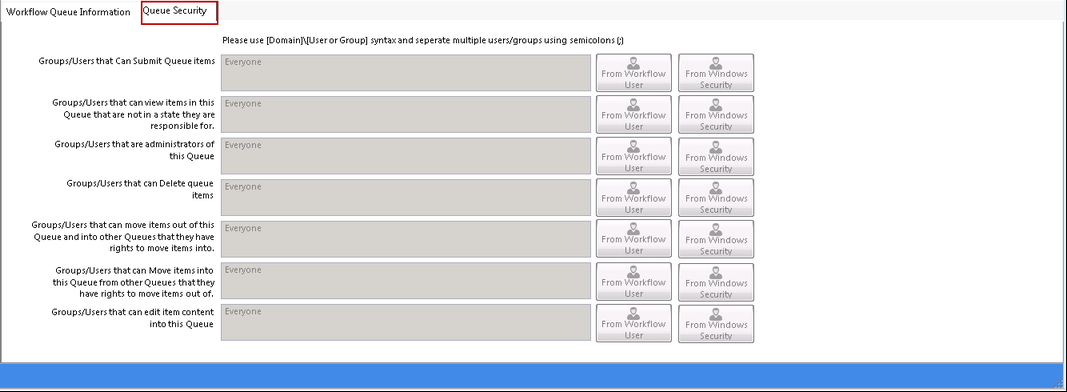
Task: Click From Workflow User icon for Submit Queue items
Action: click(634, 73)
